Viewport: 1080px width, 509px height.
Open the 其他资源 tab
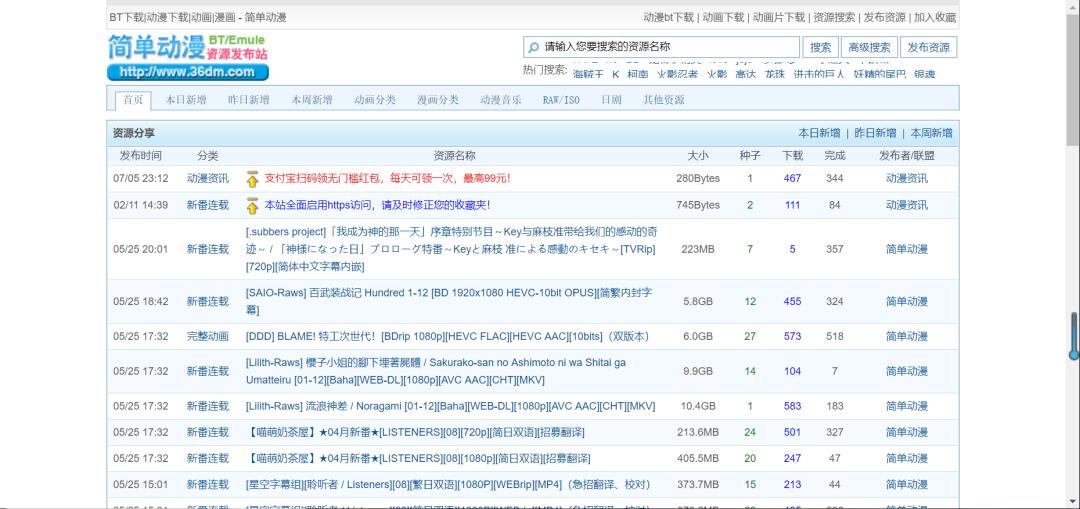point(664,100)
